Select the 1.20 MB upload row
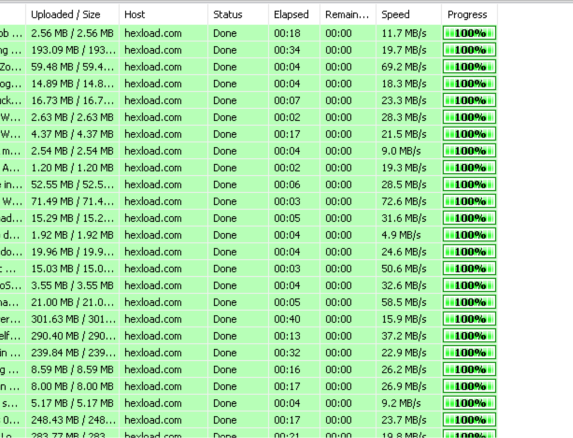The width and height of the screenshot is (573, 438). pyautogui.click(x=248, y=168)
